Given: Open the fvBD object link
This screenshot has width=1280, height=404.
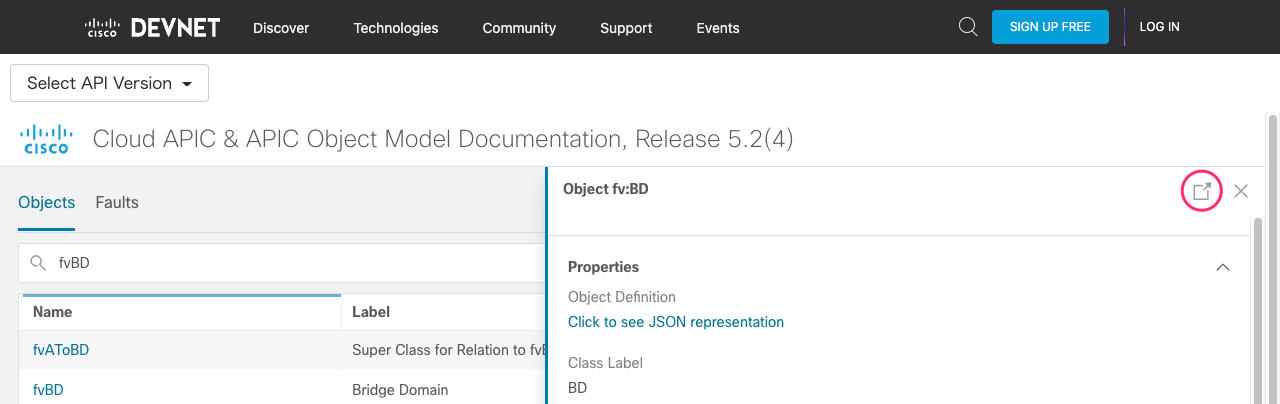Looking at the screenshot, I should tap(48, 390).
